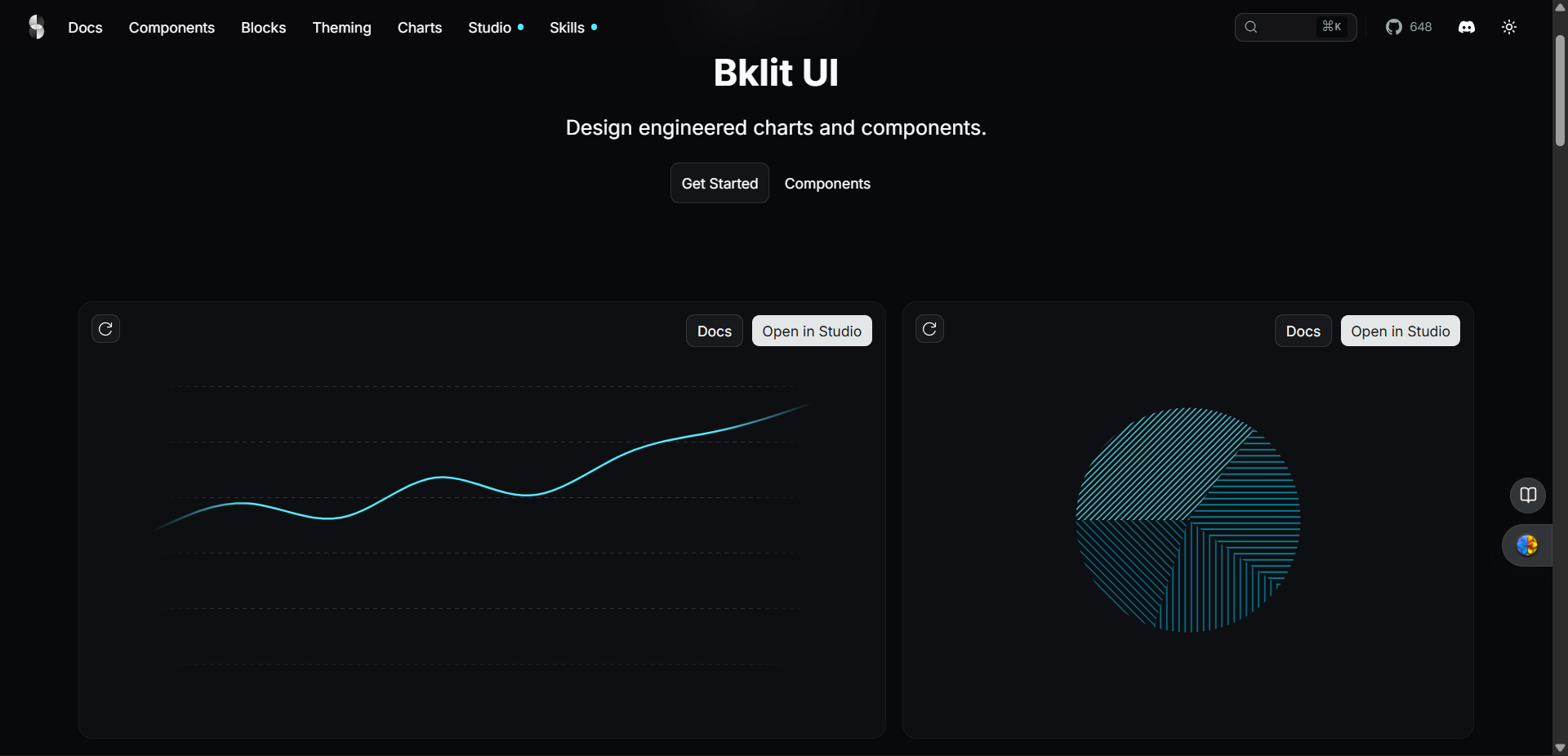Focus the search input field

click(1295, 27)
